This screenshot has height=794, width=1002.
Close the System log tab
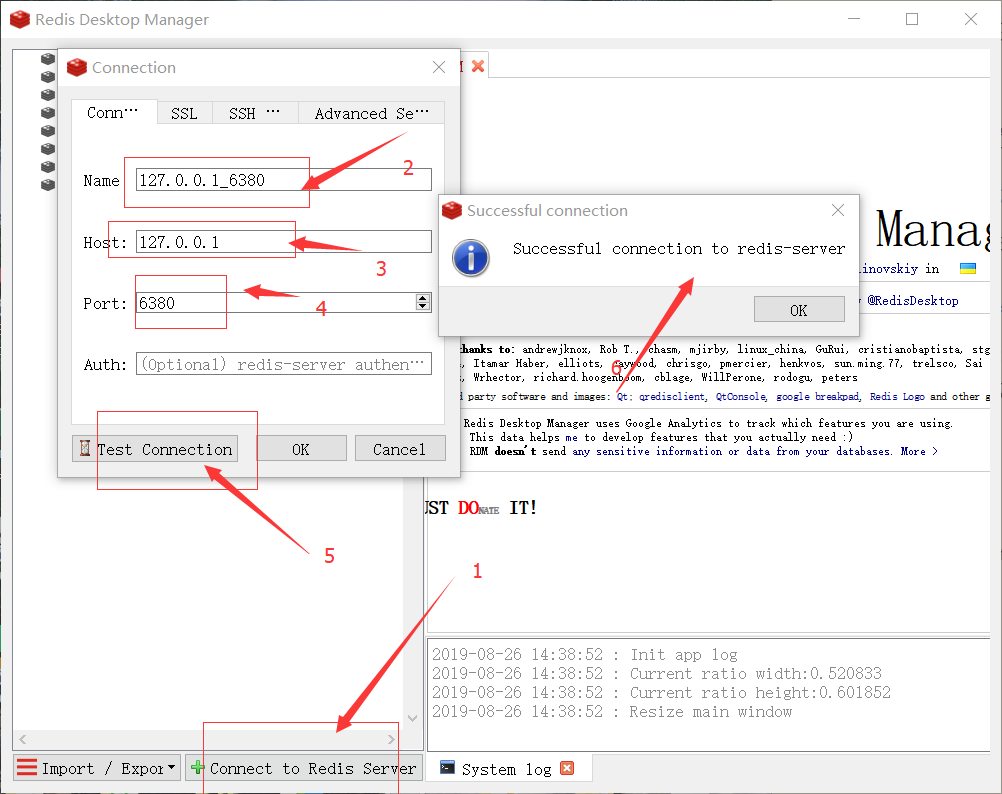coord(567,768)
